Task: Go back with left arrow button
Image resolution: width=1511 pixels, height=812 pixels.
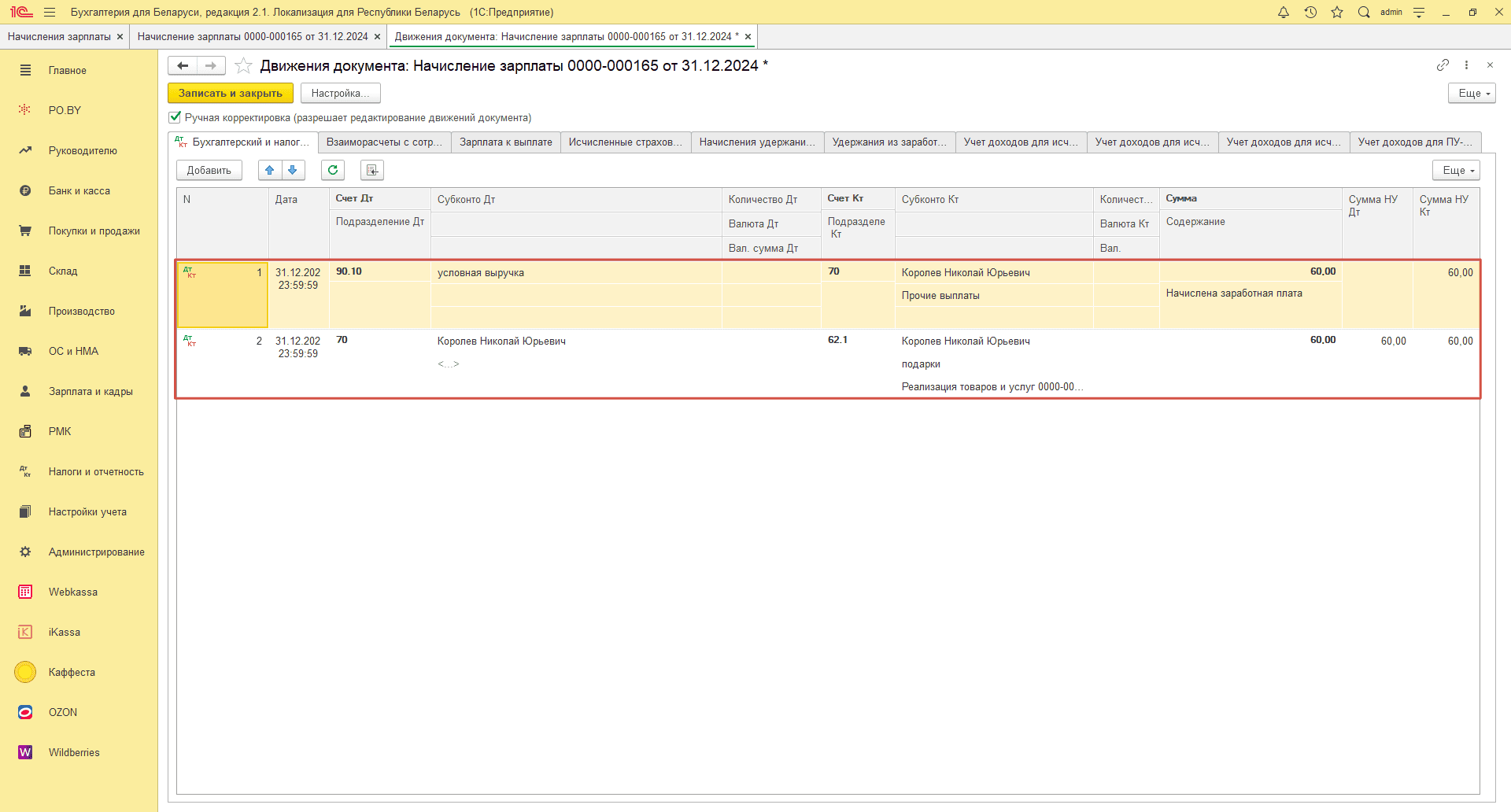Action: click(183, 66)
